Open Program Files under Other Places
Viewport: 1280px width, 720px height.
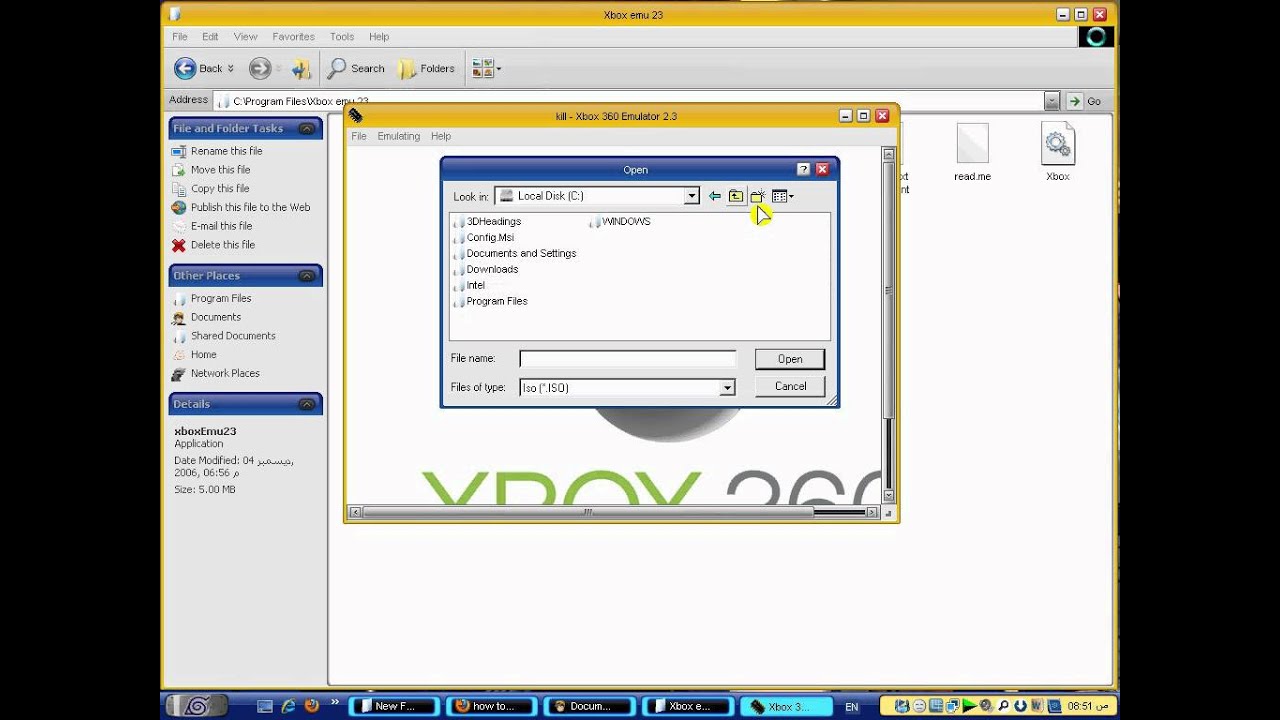click(x=221, y=298)
